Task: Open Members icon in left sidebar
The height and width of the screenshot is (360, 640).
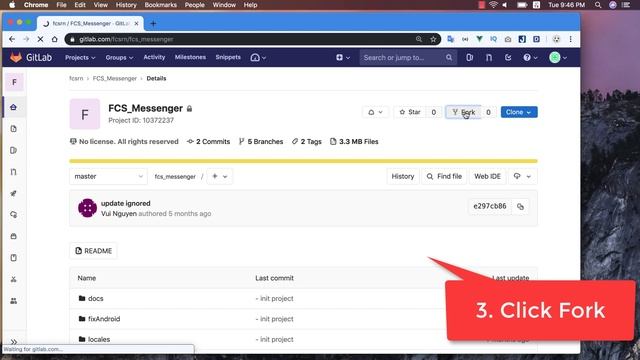Action: coord(13,301)
